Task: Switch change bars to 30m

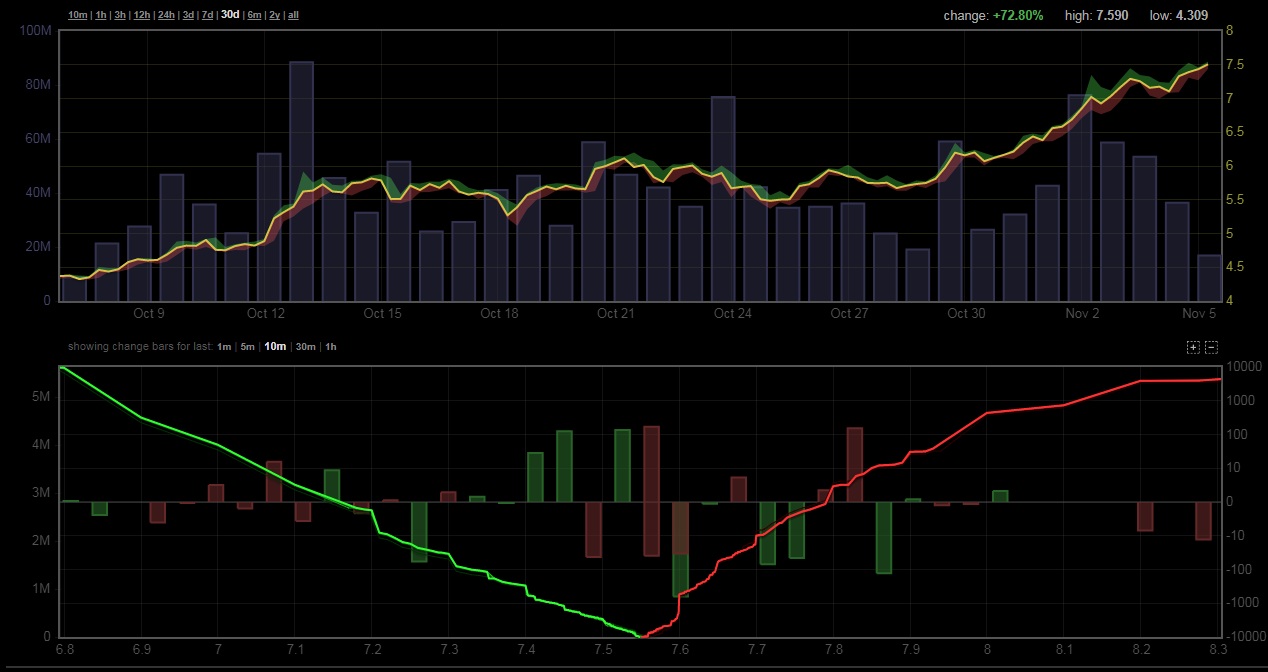Action: click(x=305, y=347)
